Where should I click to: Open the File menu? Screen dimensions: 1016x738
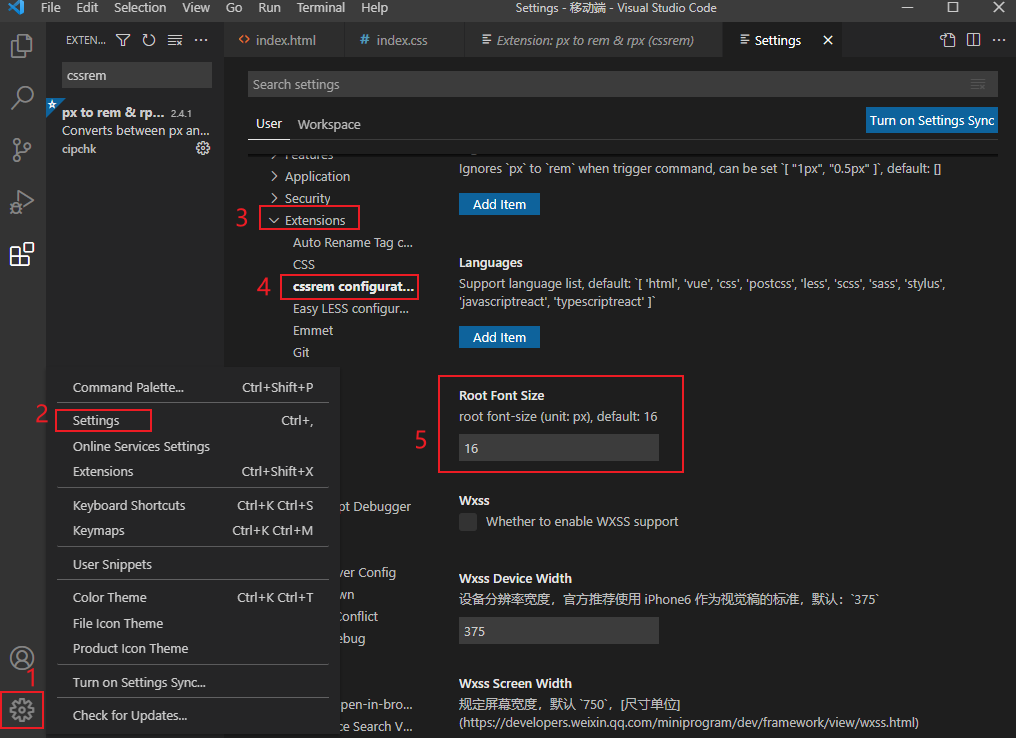(x=51, y=8)
